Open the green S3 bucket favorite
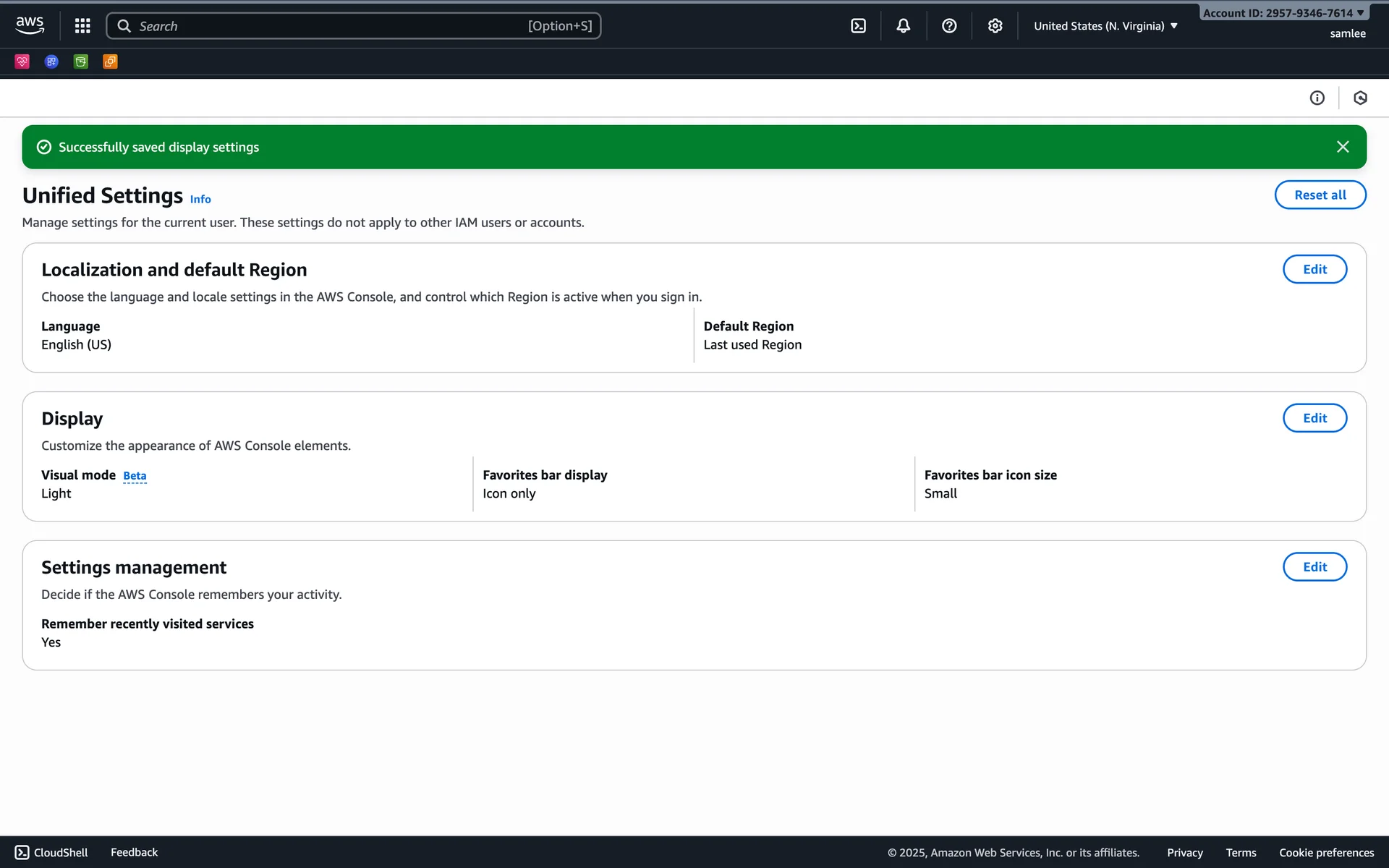This screenshot has height=868, width=1389. 81,61
